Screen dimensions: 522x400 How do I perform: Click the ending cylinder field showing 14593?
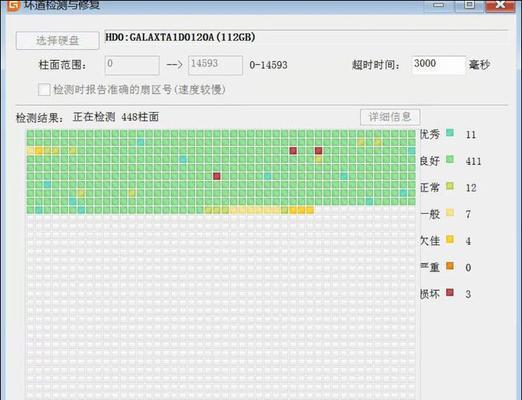[x=216, y=65]
